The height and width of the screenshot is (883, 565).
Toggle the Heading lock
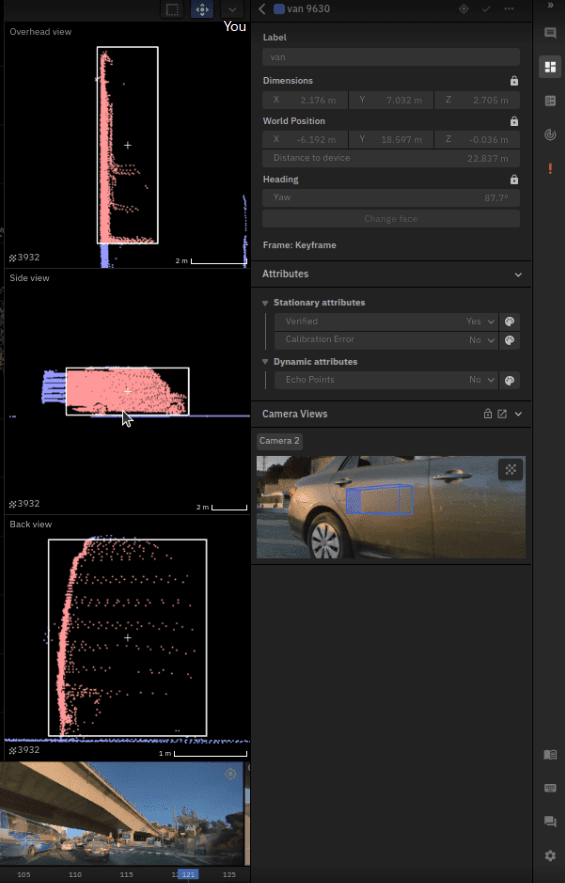coord(514,180)
